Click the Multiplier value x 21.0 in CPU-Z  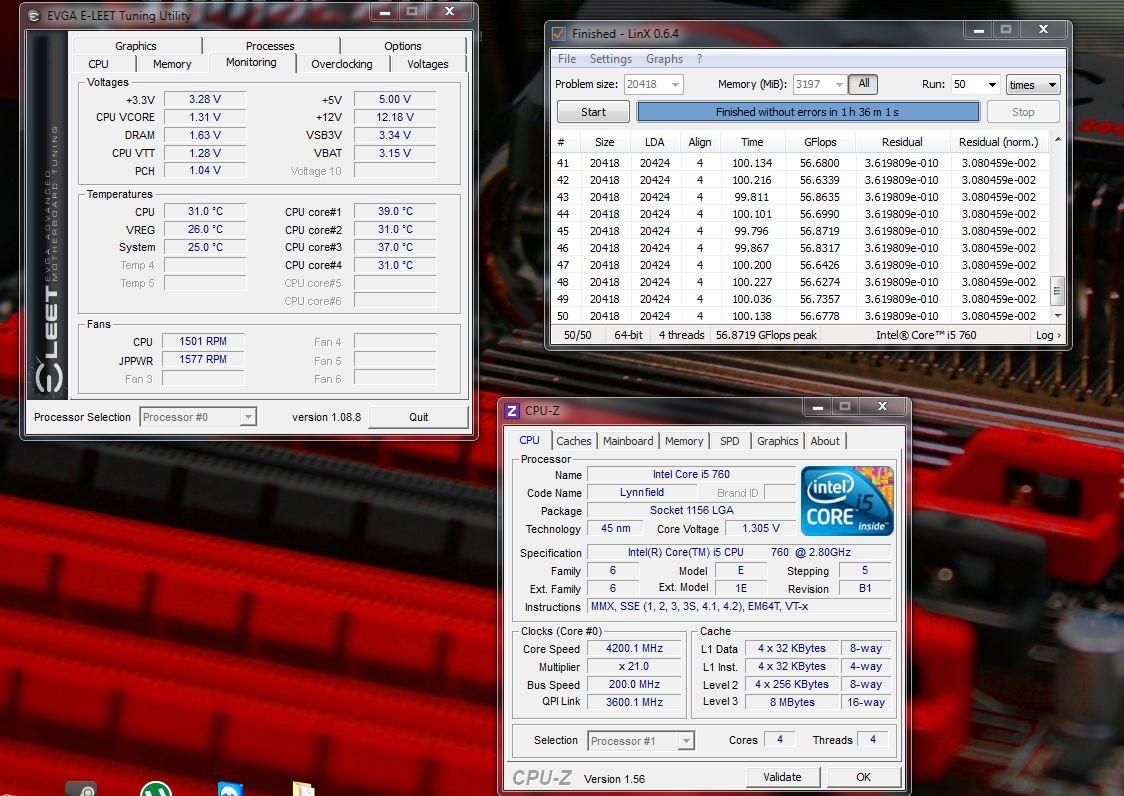pos(634,666)
